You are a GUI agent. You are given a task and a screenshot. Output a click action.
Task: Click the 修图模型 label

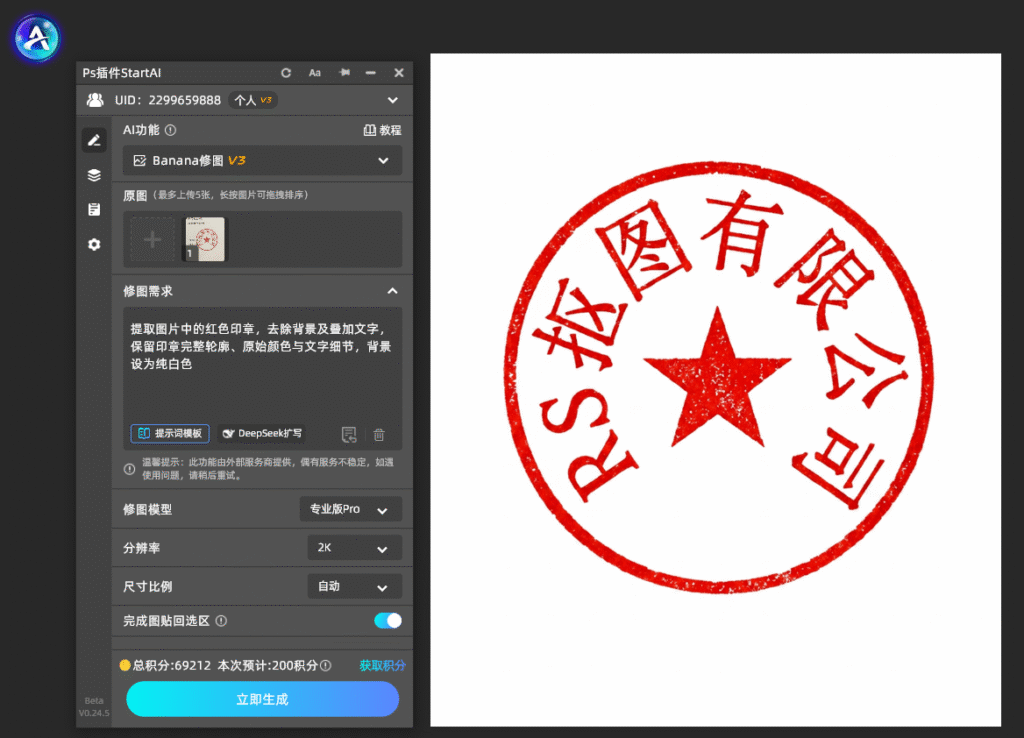[x=148, y=509]
